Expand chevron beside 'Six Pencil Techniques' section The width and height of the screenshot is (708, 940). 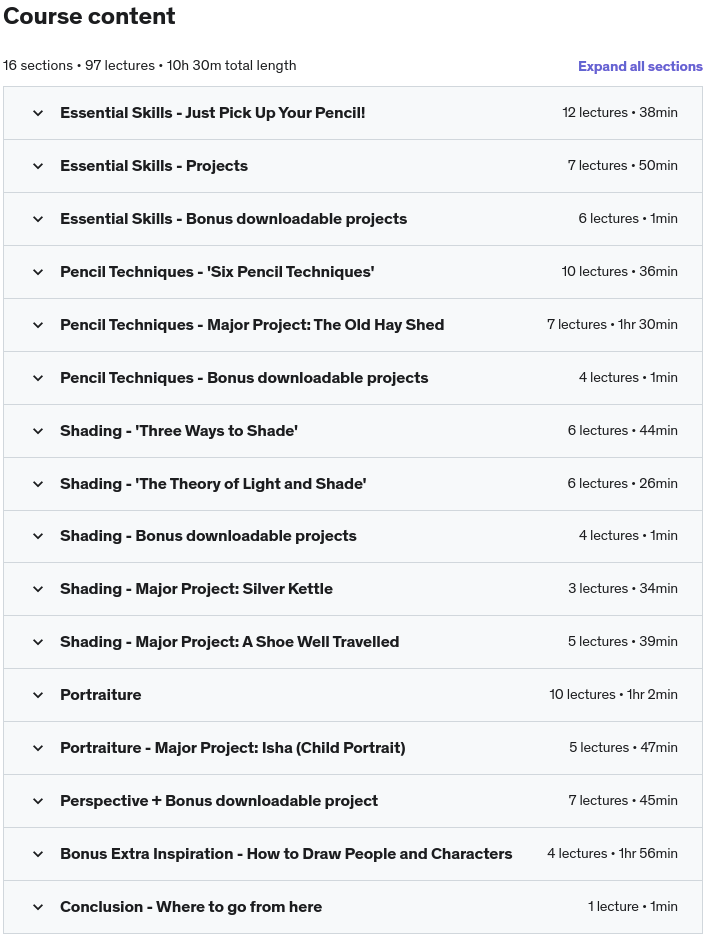coord(38,272)
